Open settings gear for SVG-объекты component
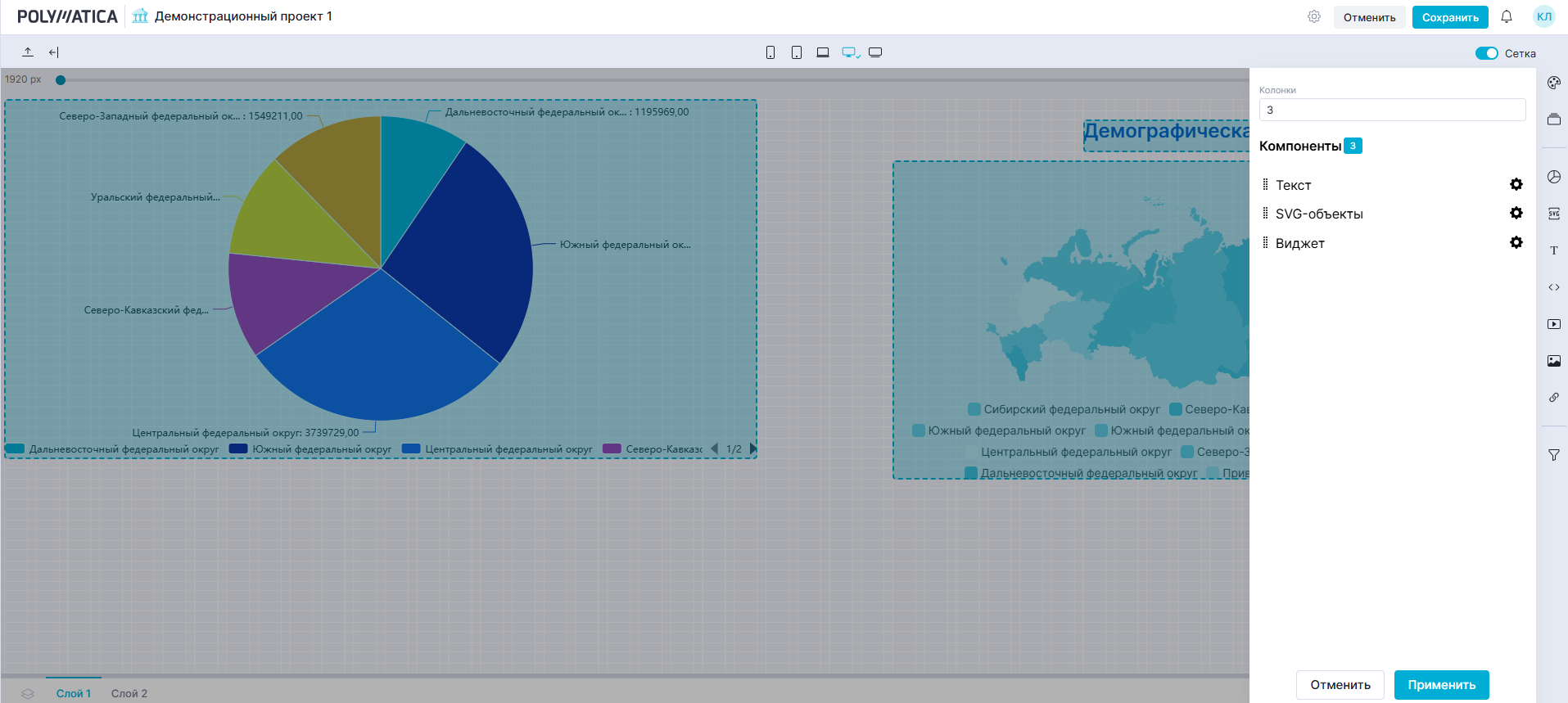The height and width of the screenshot is (703, 1568). 1516,214
